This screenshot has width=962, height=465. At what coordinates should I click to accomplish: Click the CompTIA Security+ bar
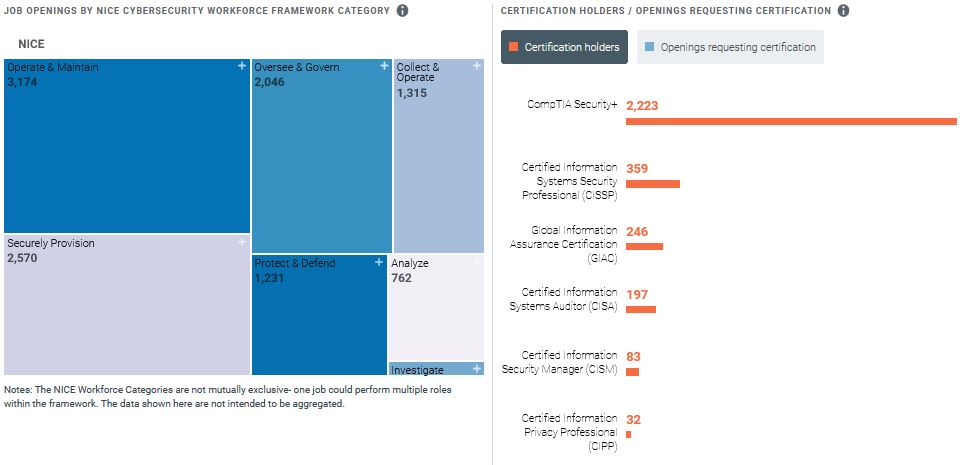tap(791, 122)
